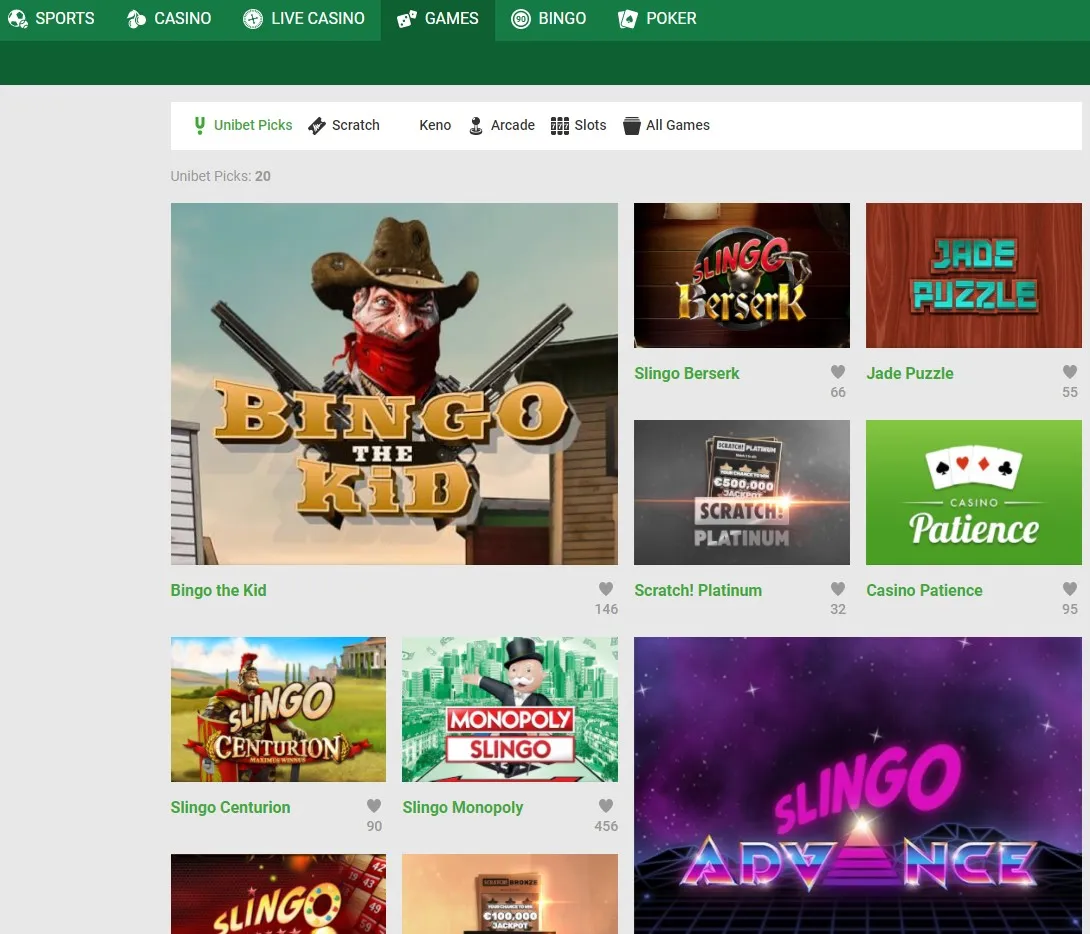The width and height of the screenshot is (1090, 934).
Task: Switch to the Keno filter
Action: [435, 125]
